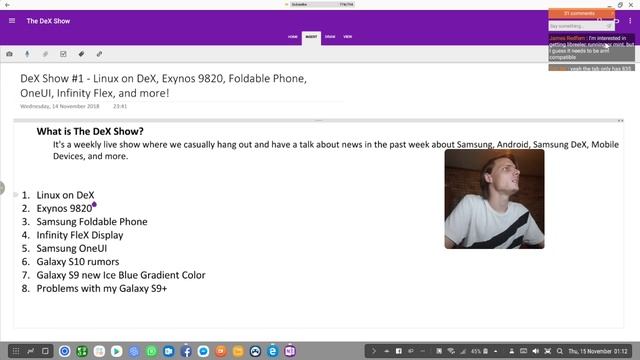Click the tag icon in Insert toolbar
Screen dimensions: 640x360
(x=81, y=54)
